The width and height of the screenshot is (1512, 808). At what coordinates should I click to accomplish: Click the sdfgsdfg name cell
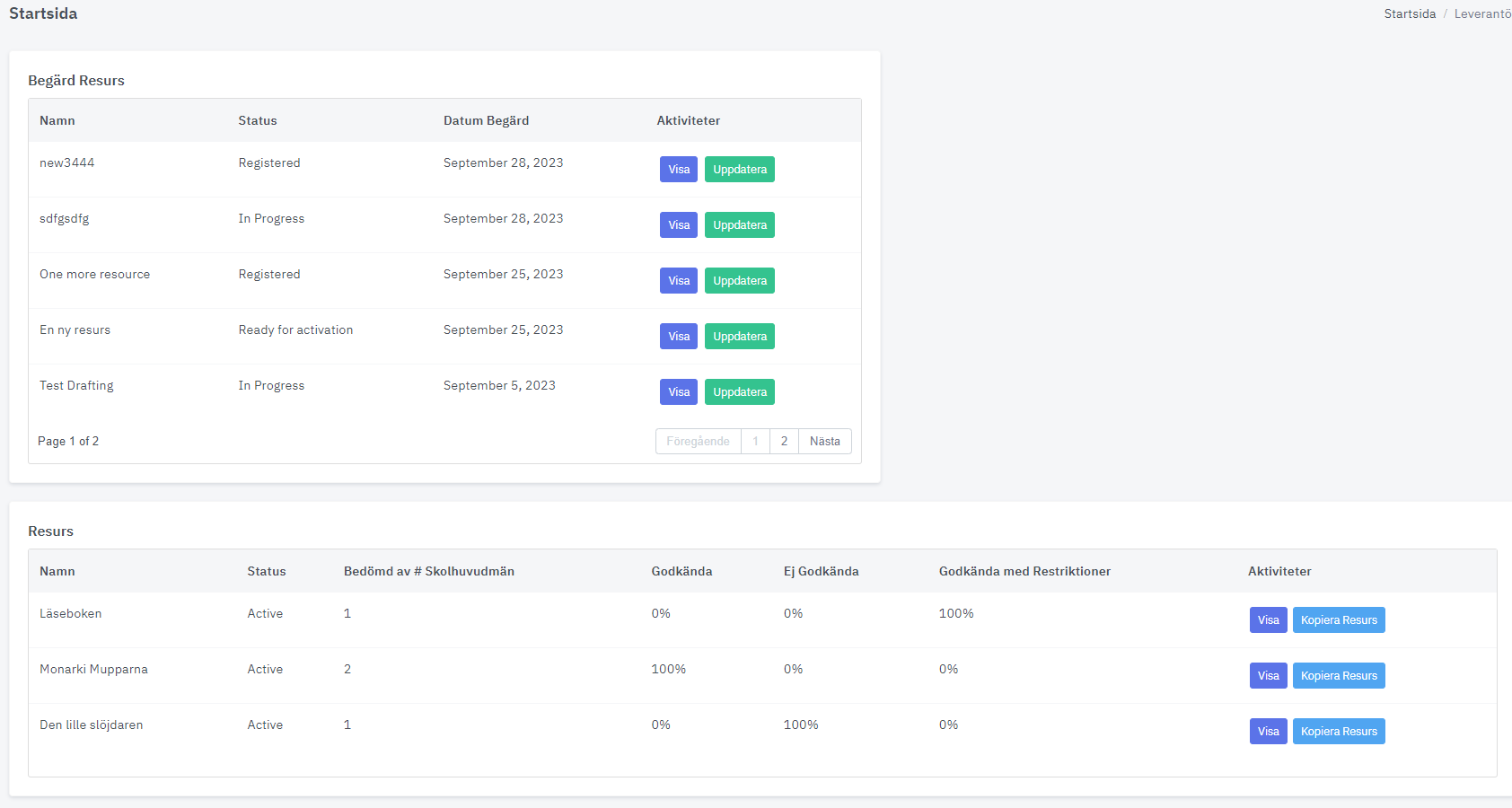coord(64,219)
